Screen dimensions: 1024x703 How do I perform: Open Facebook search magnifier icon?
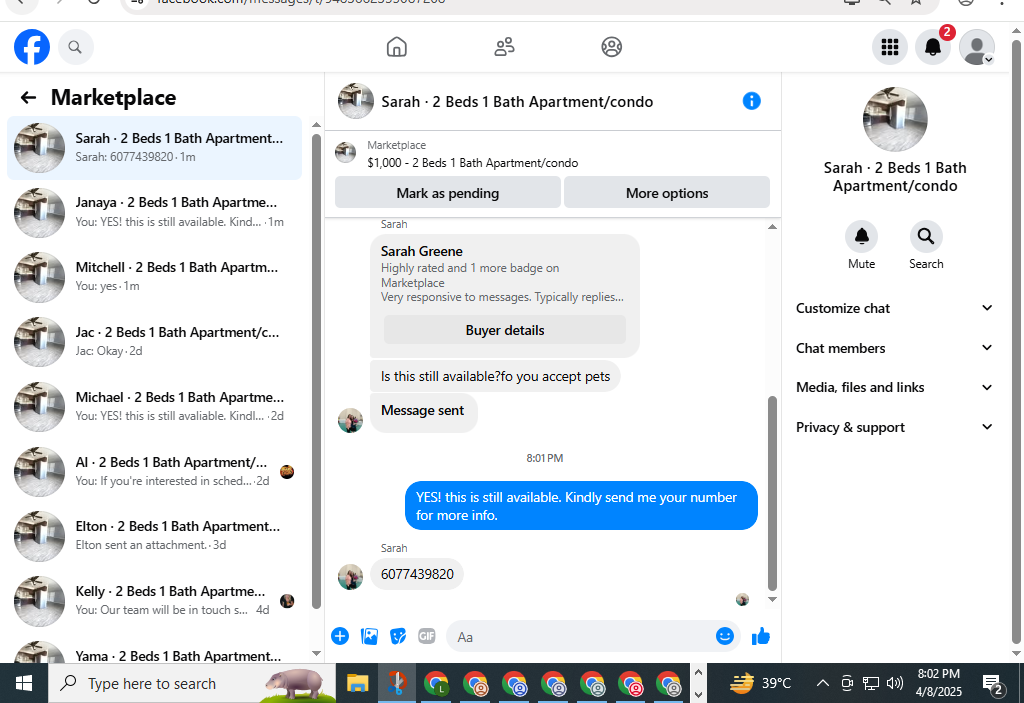(75, 47)
